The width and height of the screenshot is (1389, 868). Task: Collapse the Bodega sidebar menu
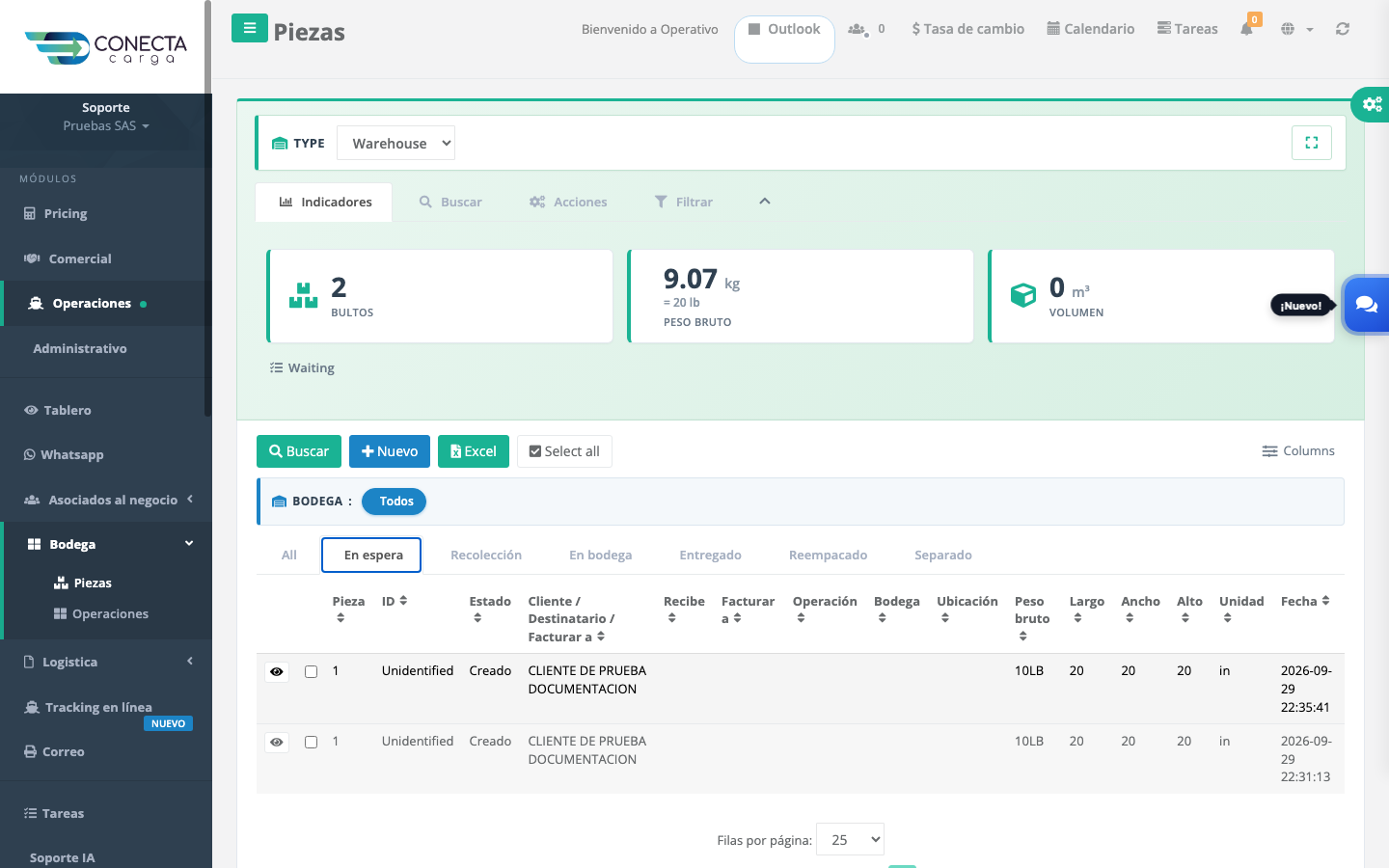tap(106, 544)
